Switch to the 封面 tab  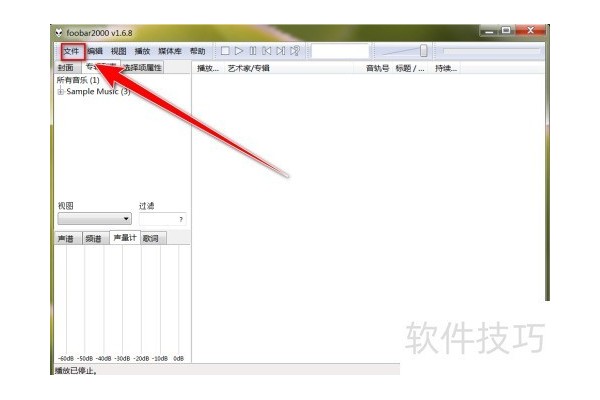(66, 68)
